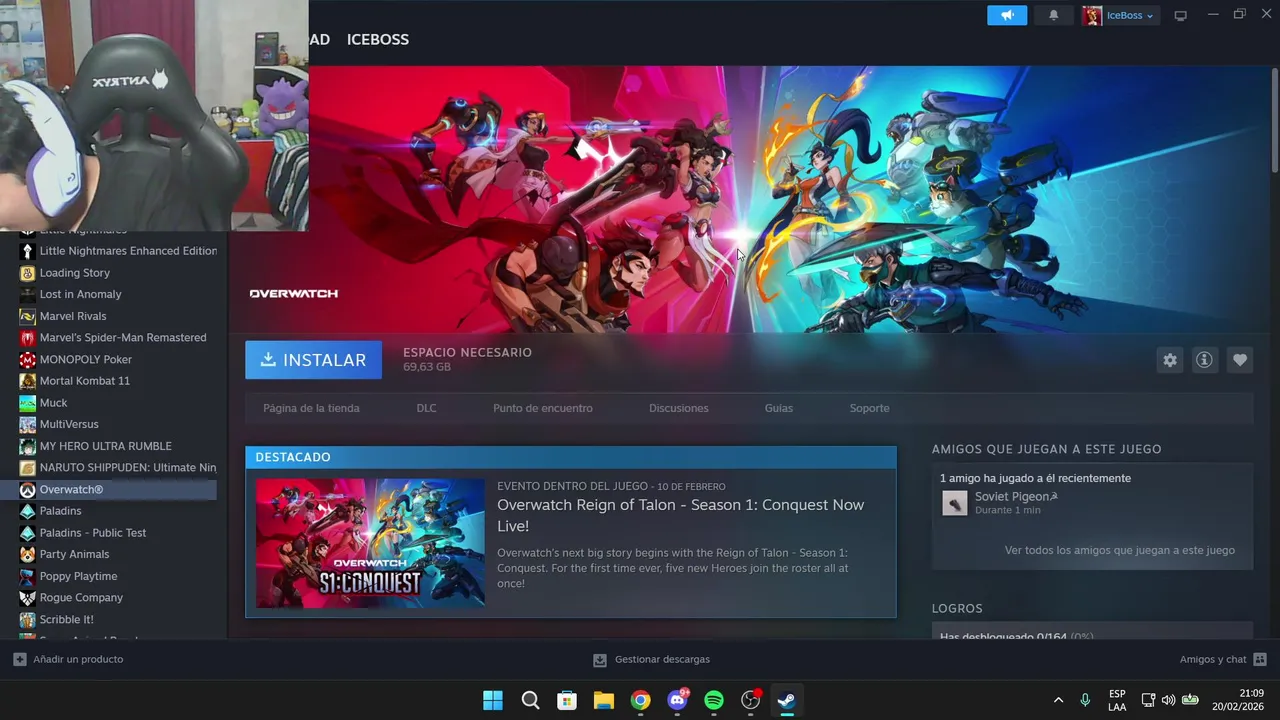Screen dimensions: 1280x720
Task: Open the ICEBOSS profile menu
Action: (x=378, y=39)
